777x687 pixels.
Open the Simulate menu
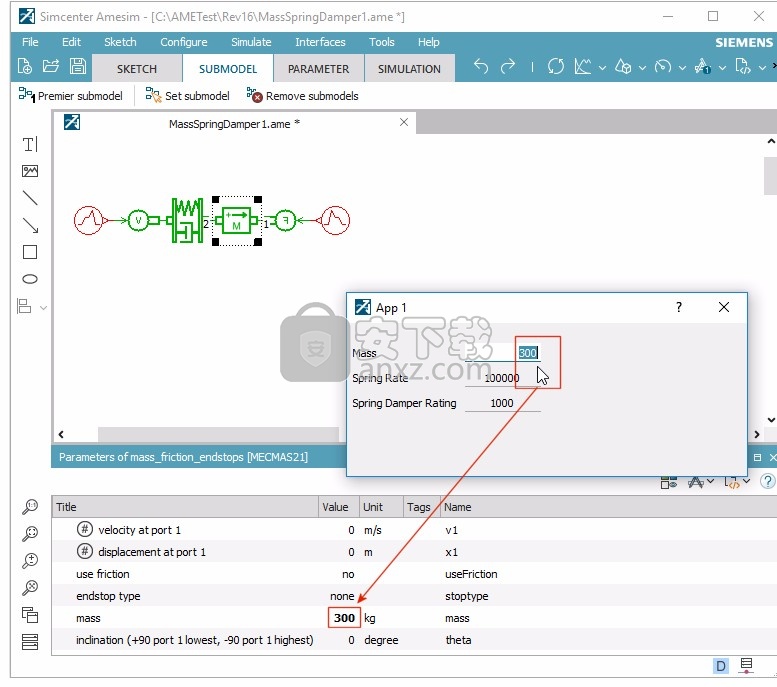pos(251,42)
